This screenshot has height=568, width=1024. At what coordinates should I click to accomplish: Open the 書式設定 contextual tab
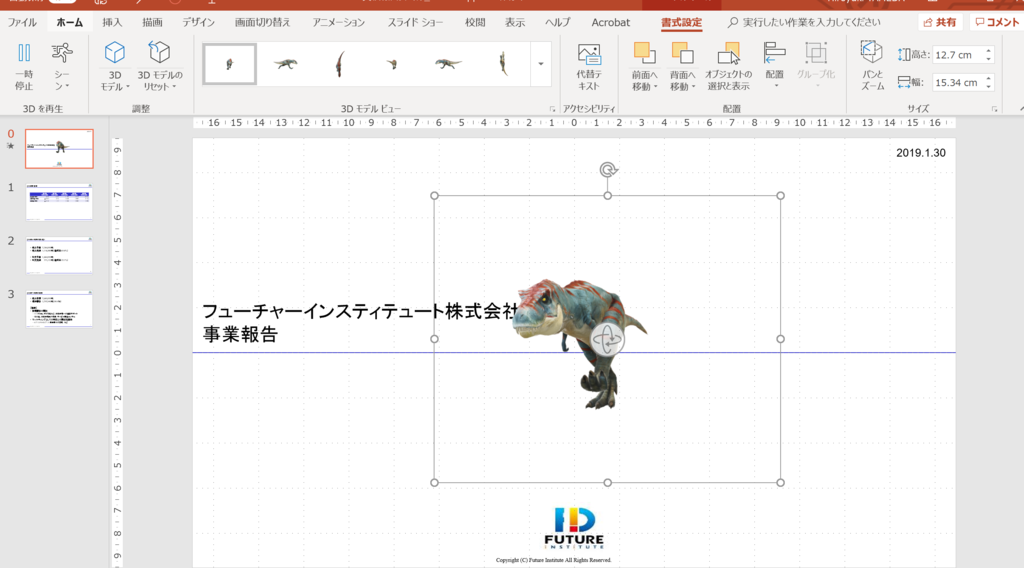point(681,22)
